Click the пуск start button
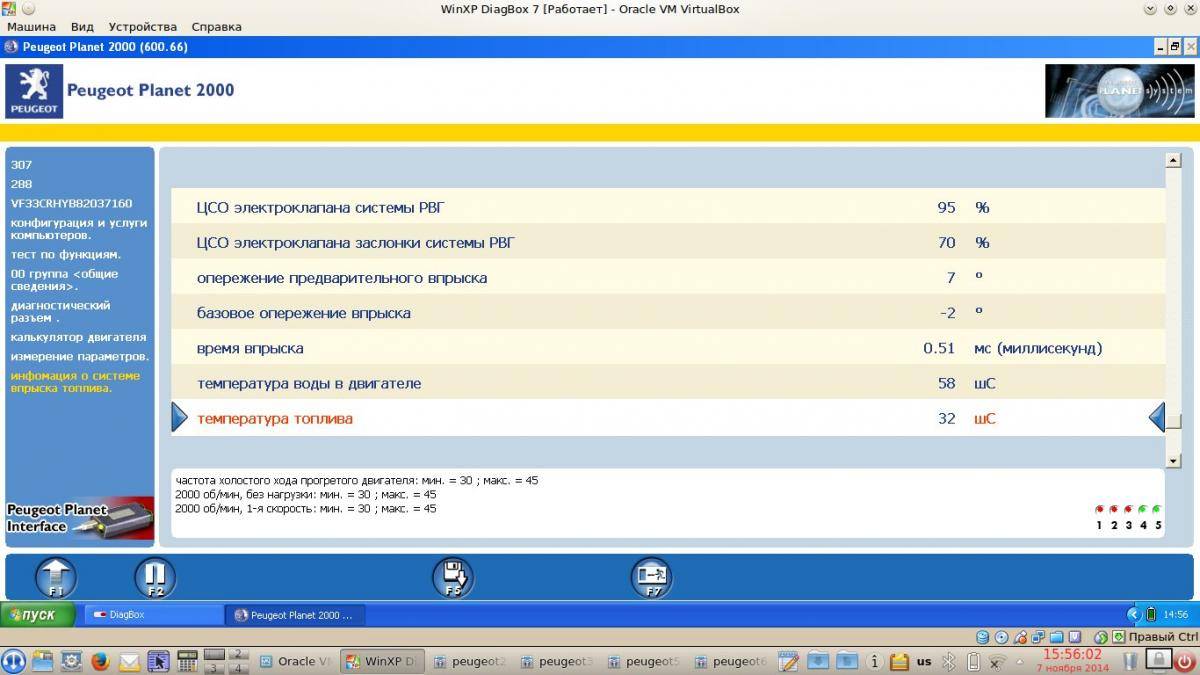The image size is (1200, 675). coord(38,615)
